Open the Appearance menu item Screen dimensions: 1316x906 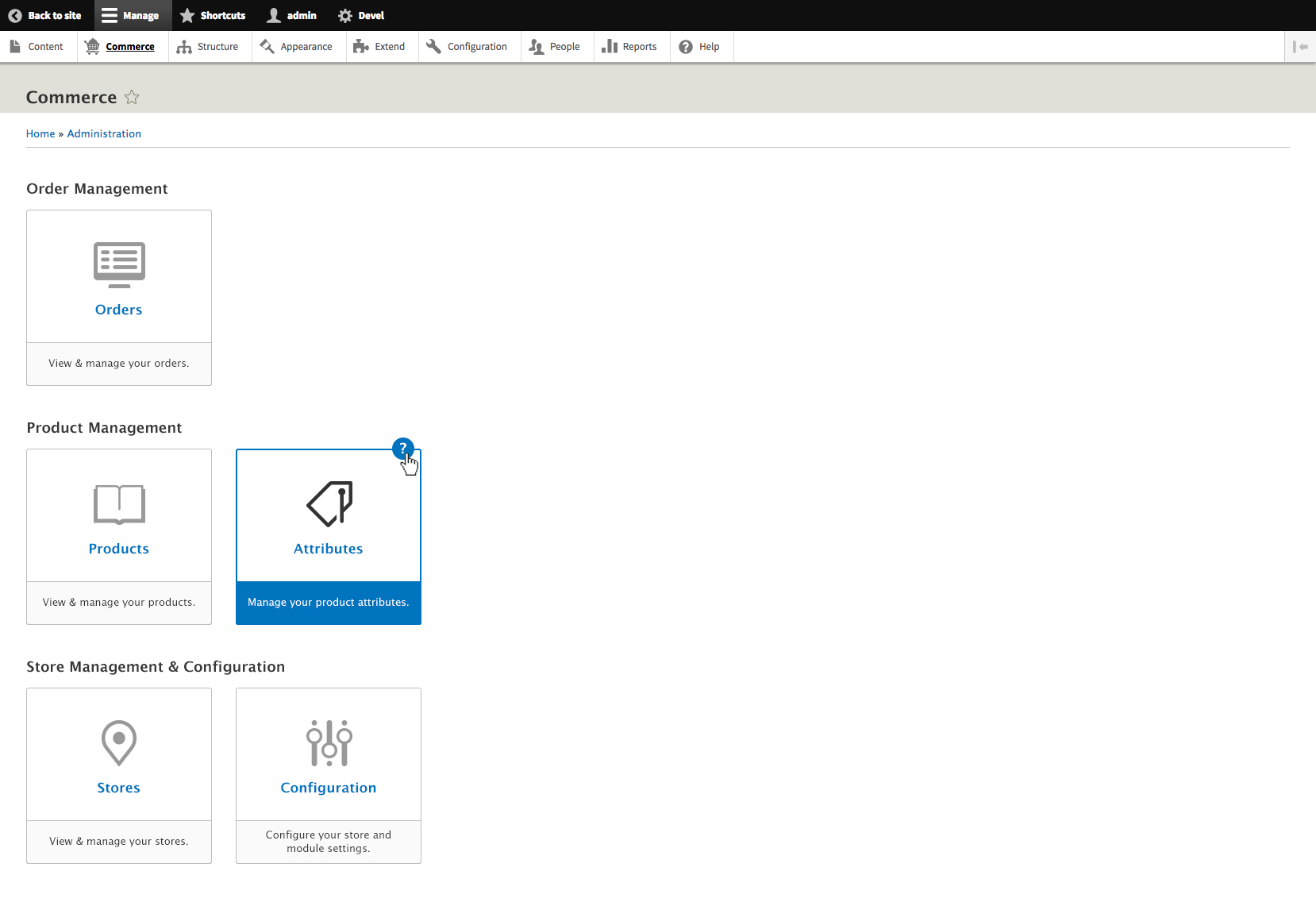296,47
